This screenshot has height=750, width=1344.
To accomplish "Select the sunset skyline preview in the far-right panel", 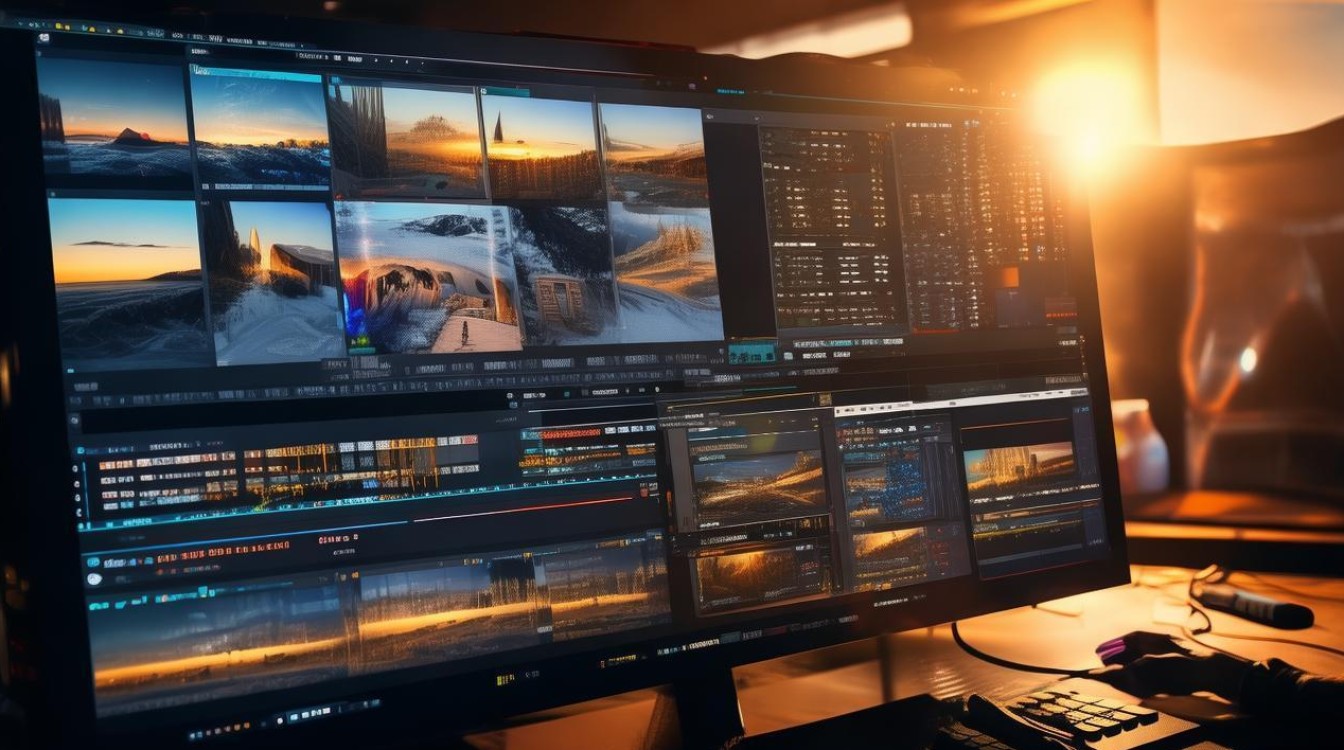I will pyautogui.click(x=1020, y=468).
